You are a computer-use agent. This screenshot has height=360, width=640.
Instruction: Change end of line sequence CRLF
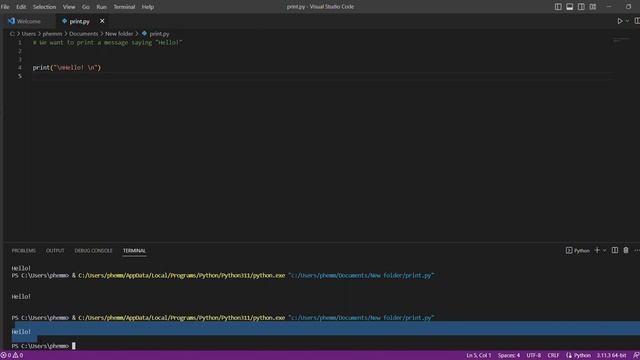[x=553, y=356]
